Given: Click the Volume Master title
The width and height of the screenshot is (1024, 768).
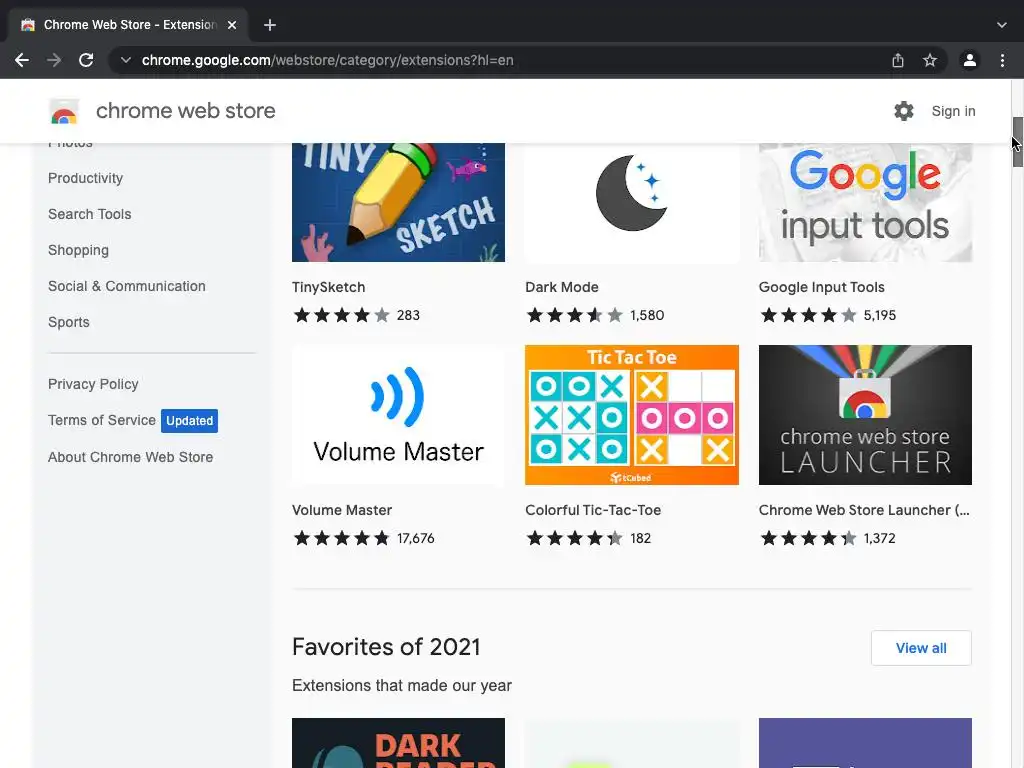Looking at the screenshot, I should 342,510.
